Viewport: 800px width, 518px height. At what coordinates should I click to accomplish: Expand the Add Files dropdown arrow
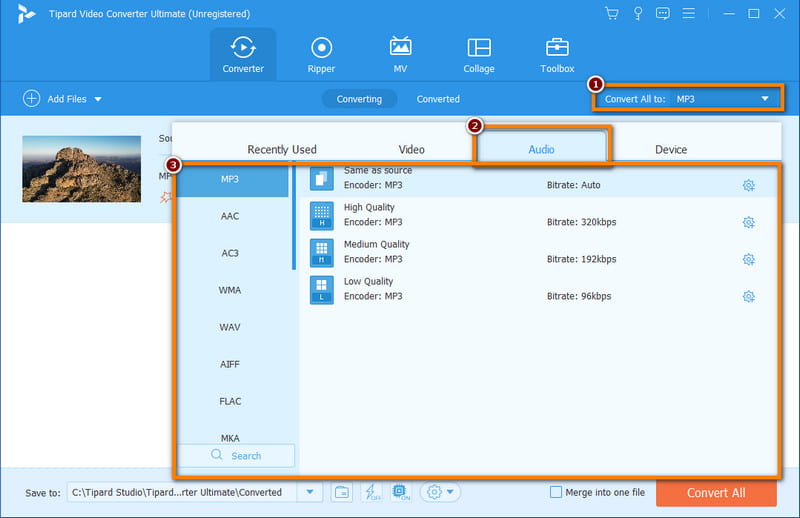tap(98, 99)
